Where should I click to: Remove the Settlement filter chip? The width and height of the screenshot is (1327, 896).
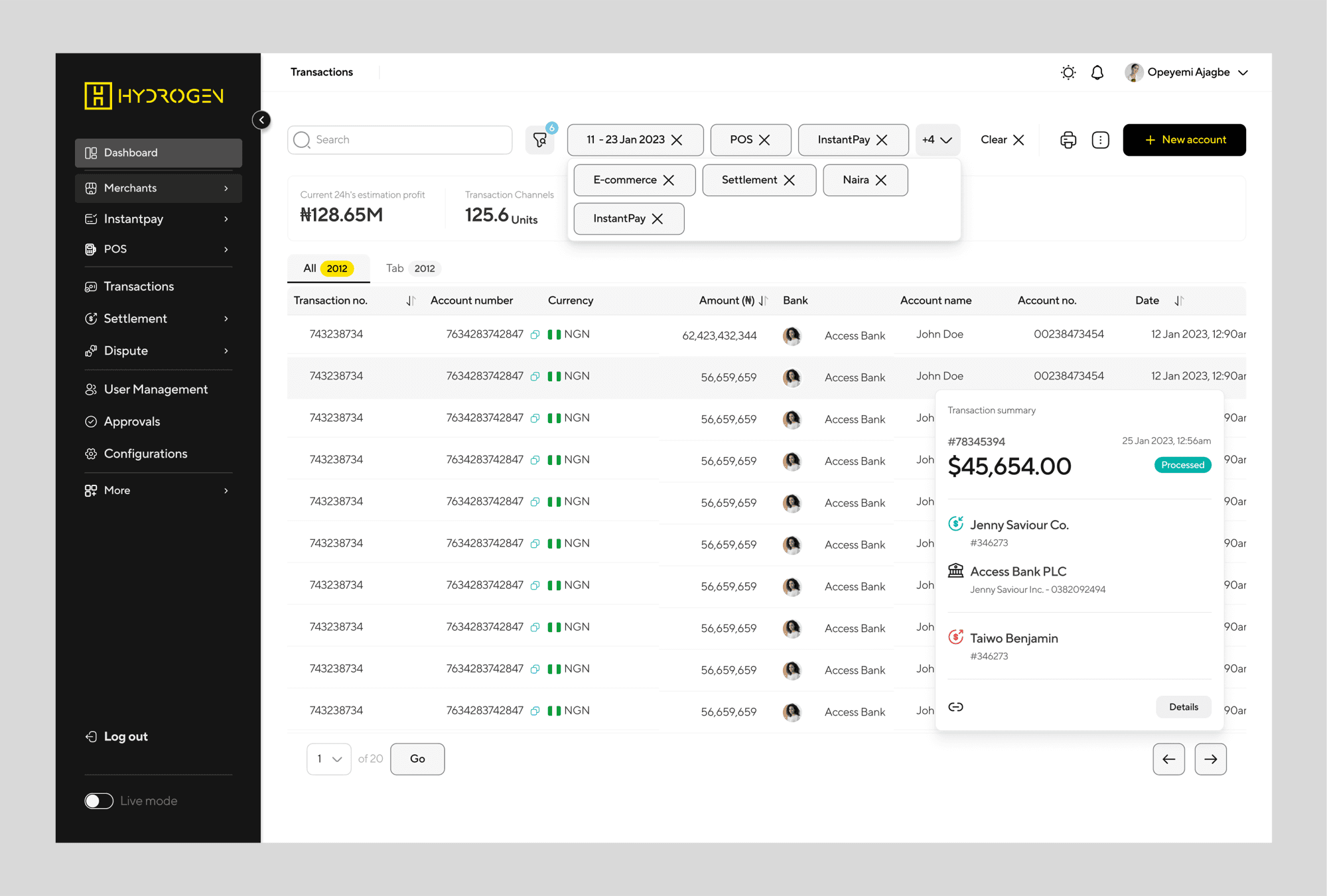[x=789, y=180]
